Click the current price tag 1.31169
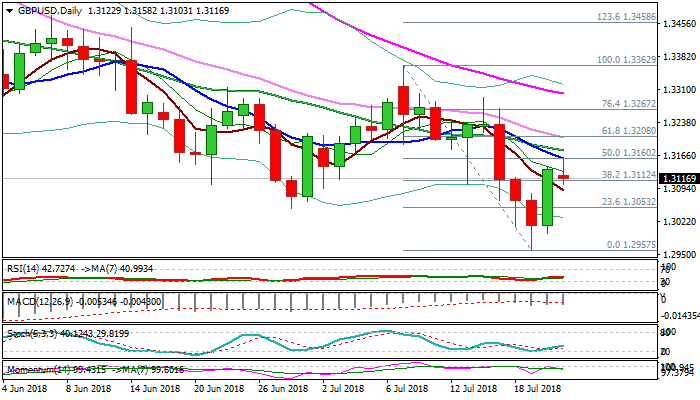Viewport: 700px width, 400px height. (x=679, y=179)
